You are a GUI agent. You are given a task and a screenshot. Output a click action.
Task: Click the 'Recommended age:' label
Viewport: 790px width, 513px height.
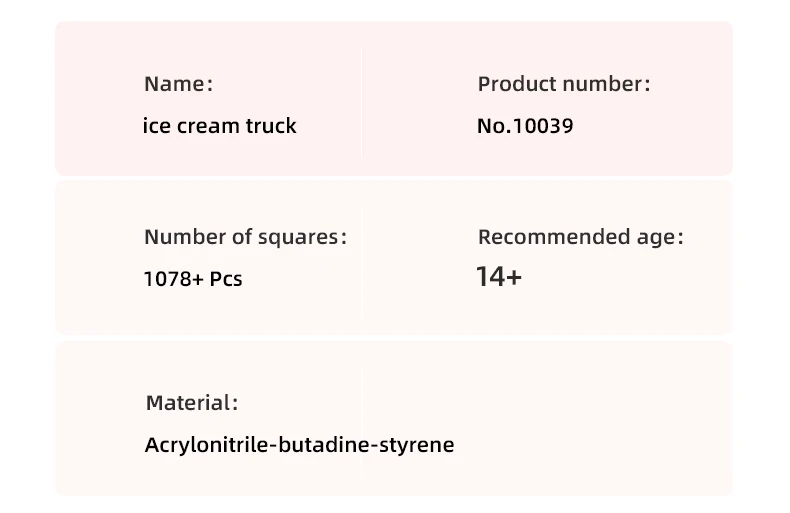click(580, 237)
